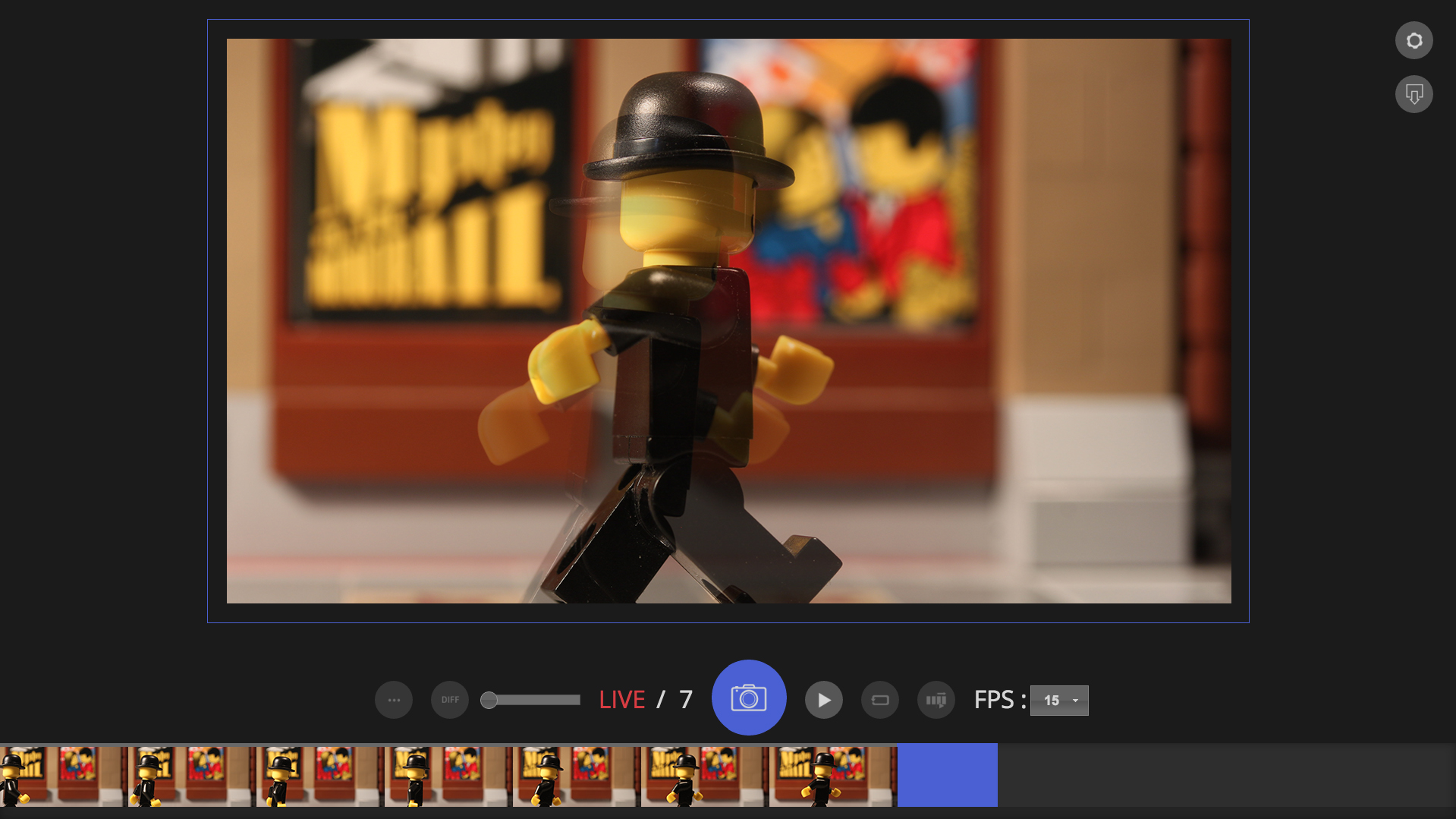Open the FPS dropdown showing 15
This screenshot has width=1456, height=819.
(x=1059, y=701)
